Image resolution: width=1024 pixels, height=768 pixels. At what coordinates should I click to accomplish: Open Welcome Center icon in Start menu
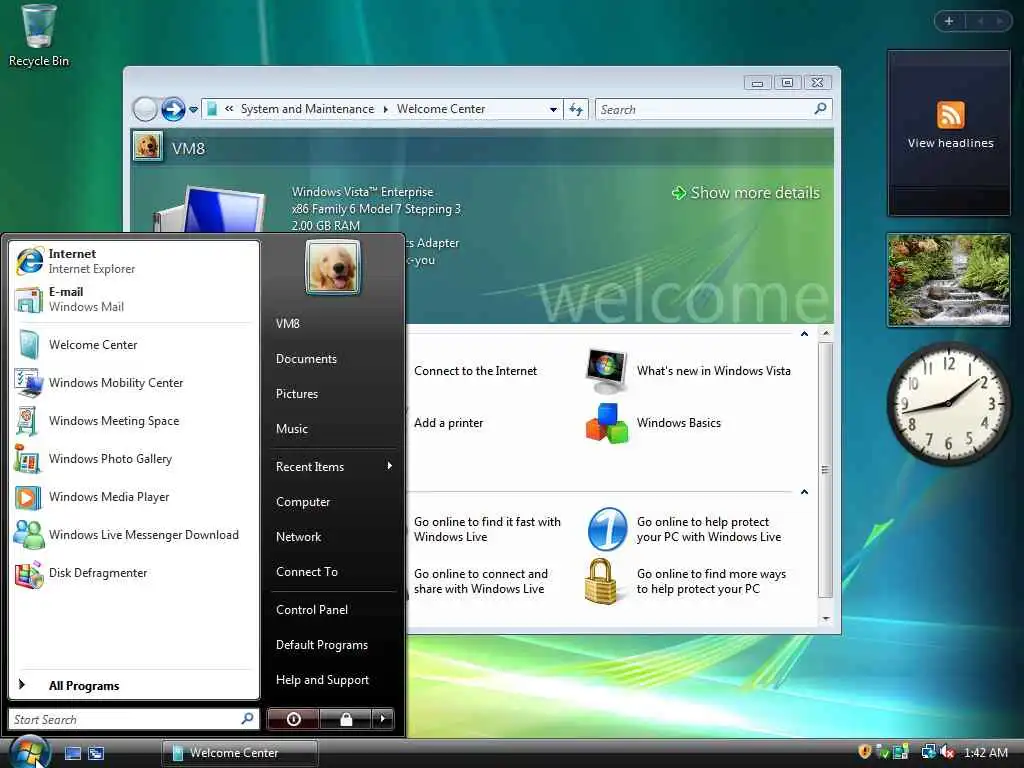(29, 345)
